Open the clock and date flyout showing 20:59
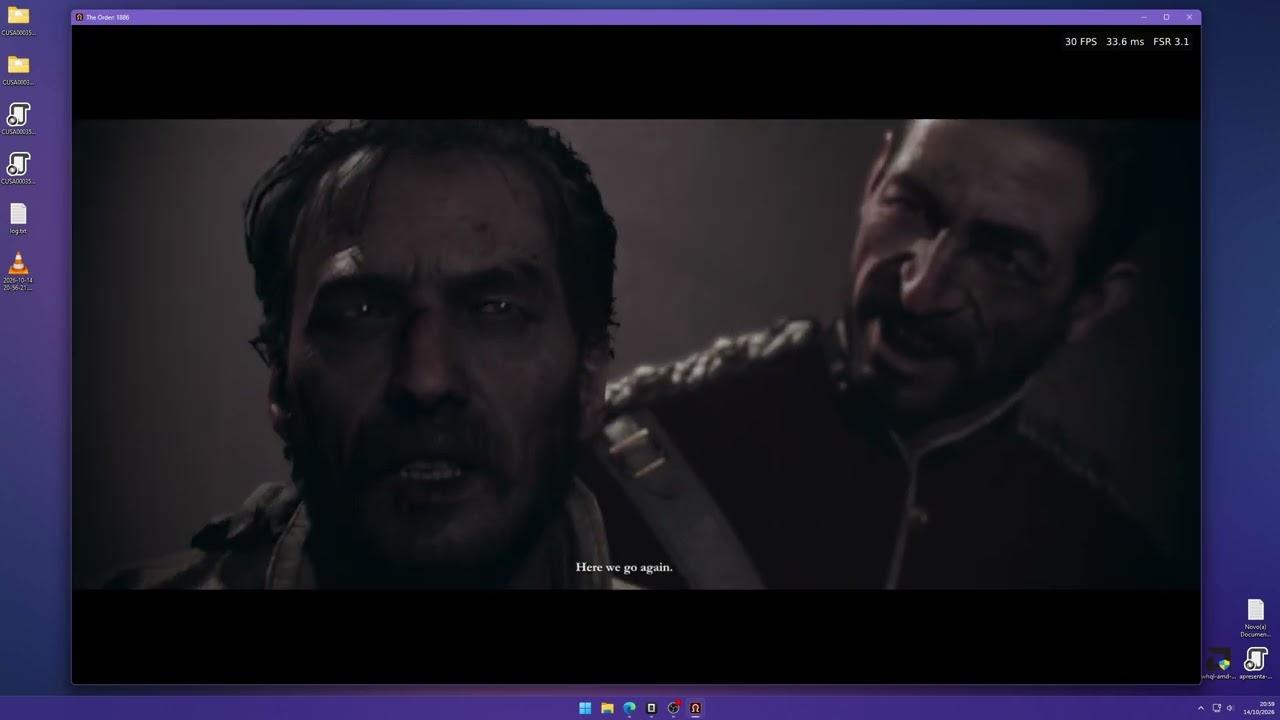The height and width of the screenshot is (720, 1280). [1259, 708]
